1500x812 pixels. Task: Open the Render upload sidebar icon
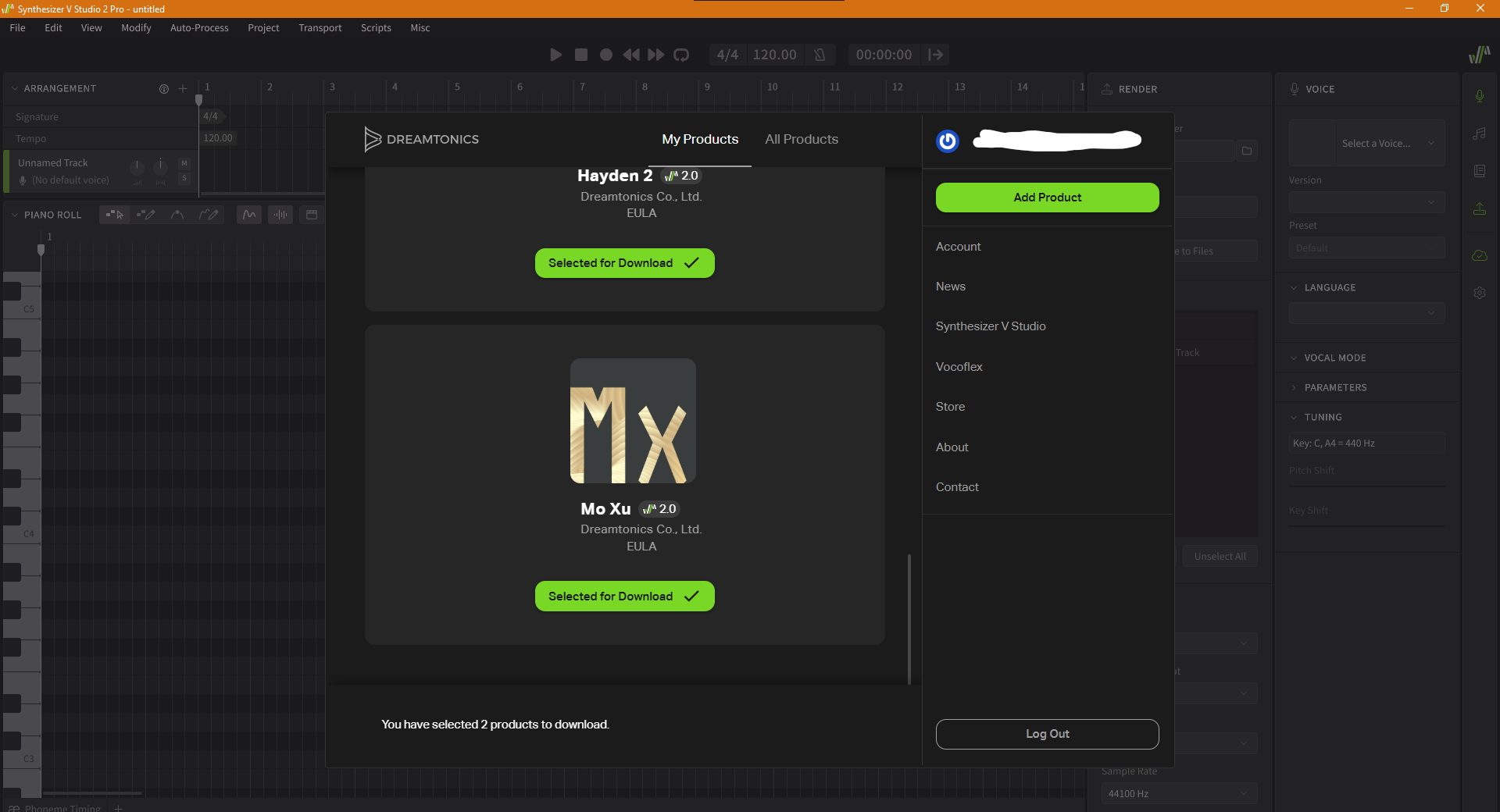click(1480, 208)
